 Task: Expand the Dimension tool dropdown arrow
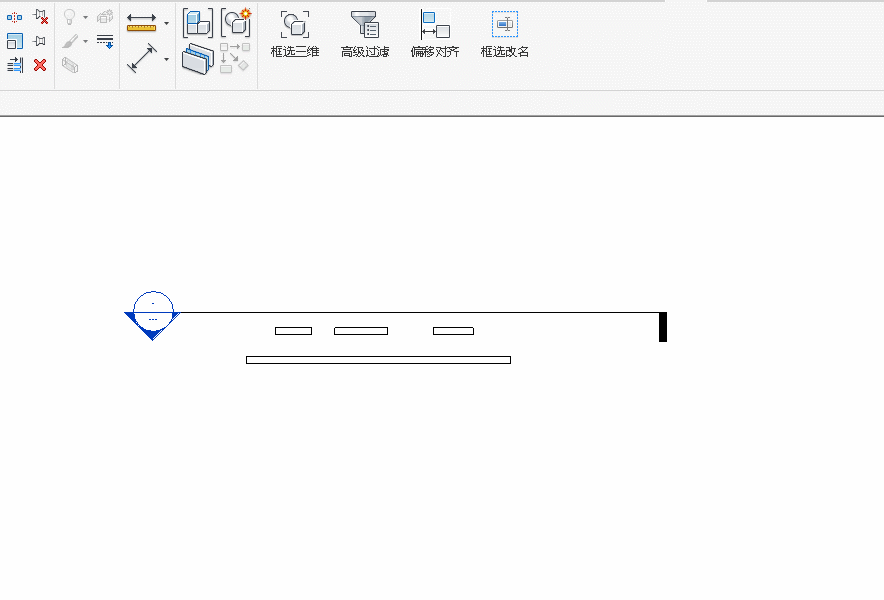pyautogui.click(x=166, y=59)
